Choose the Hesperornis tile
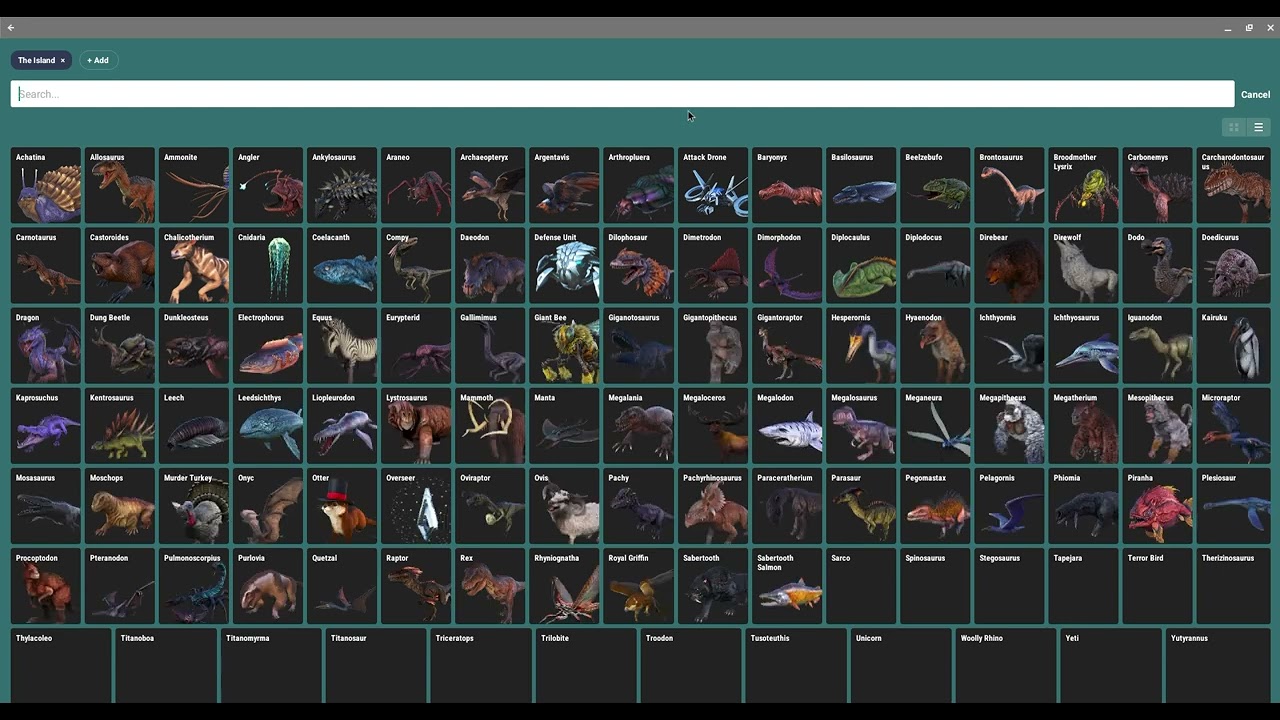This screenshot has height=720, width=1280. 861,345
